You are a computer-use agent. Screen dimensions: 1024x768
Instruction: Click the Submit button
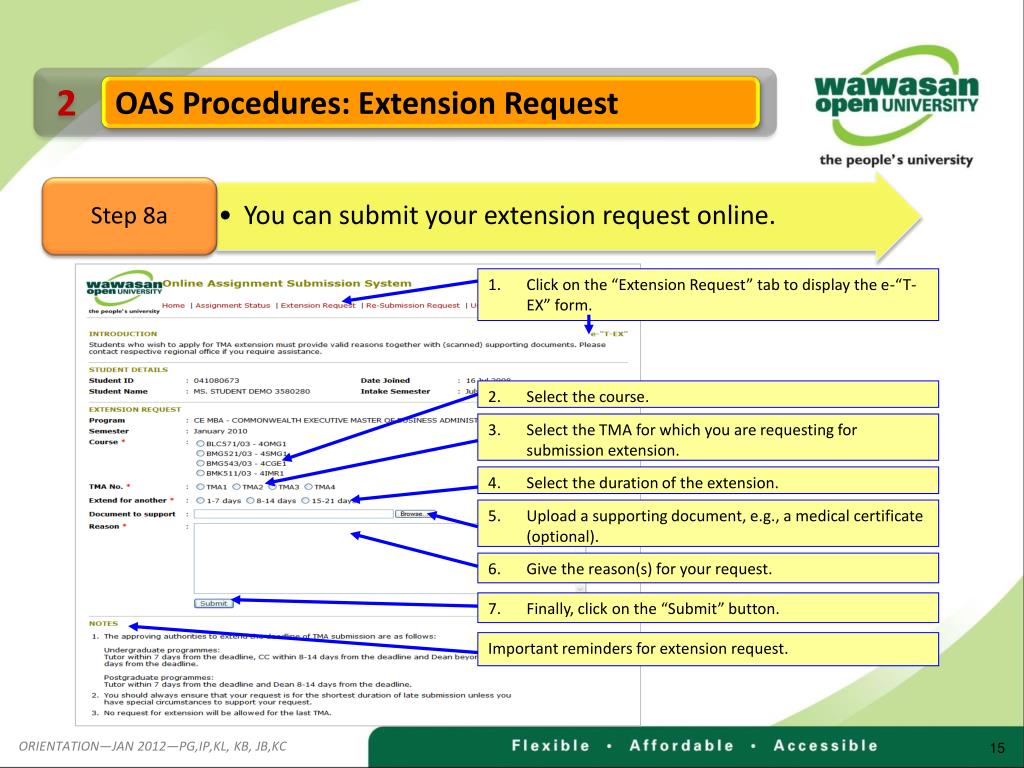pos(214,603)
